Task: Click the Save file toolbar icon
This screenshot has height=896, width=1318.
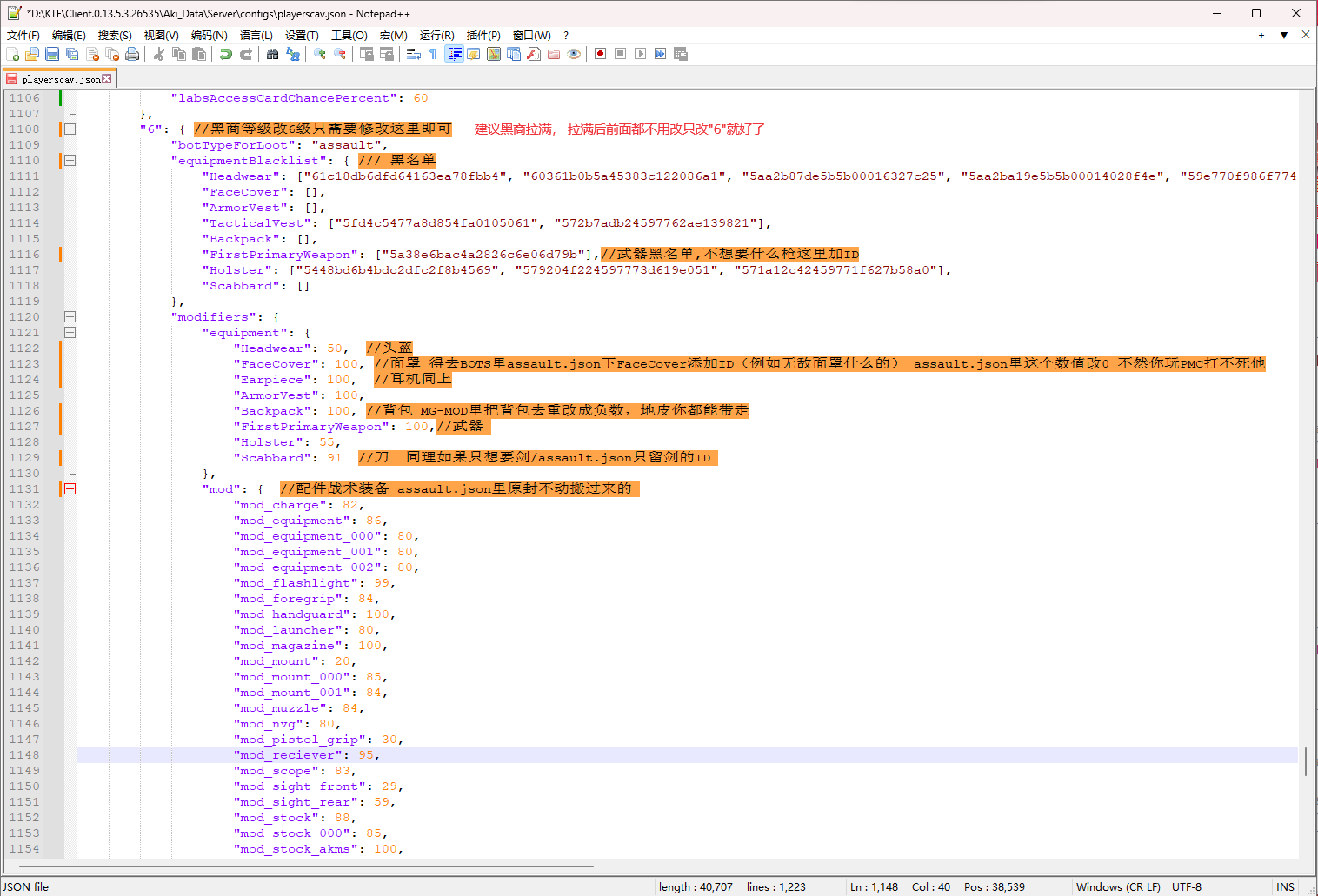Action: pyautogui.click(x=52, y=54)
